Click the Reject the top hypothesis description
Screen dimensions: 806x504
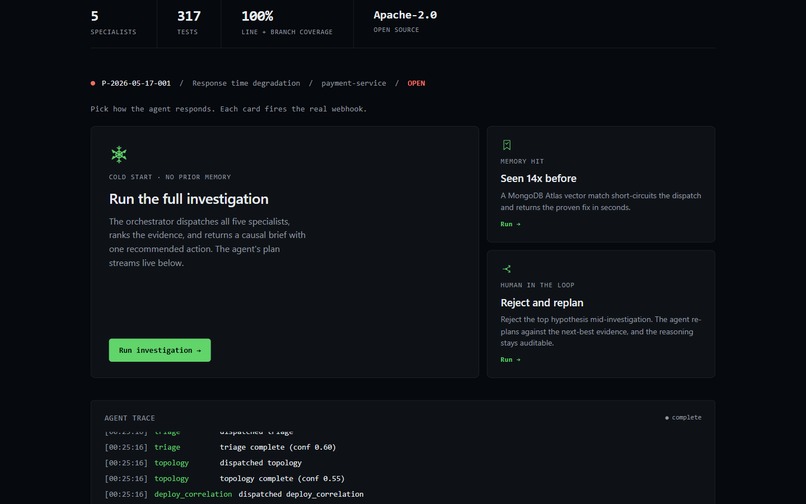point(600,331)
